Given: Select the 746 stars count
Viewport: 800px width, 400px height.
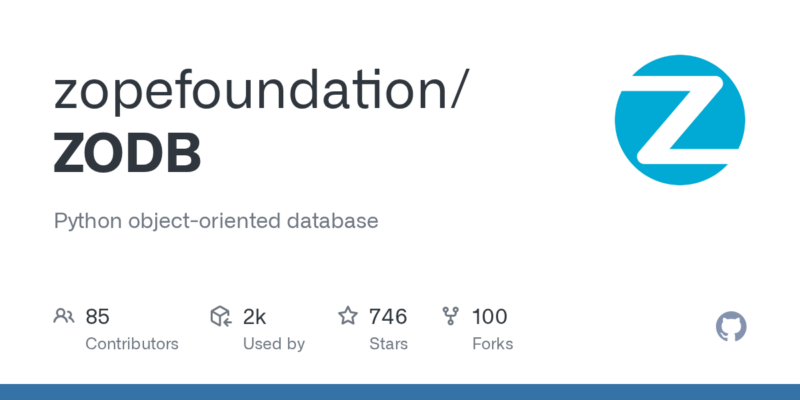Looking at the screenshot, I should (x=387, y=317).
